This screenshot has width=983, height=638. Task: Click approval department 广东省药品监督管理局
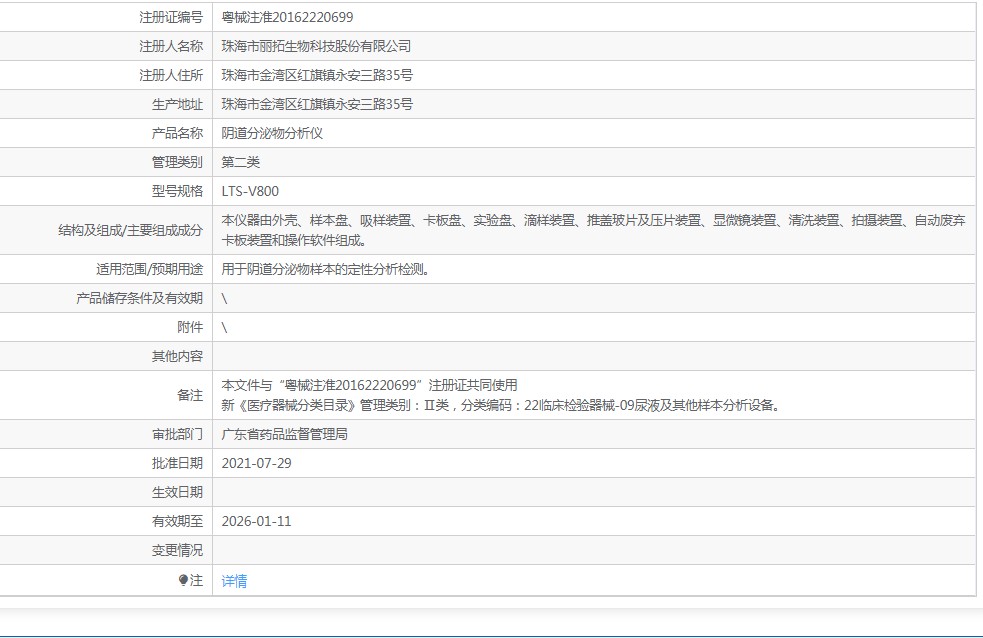point(284,434)
